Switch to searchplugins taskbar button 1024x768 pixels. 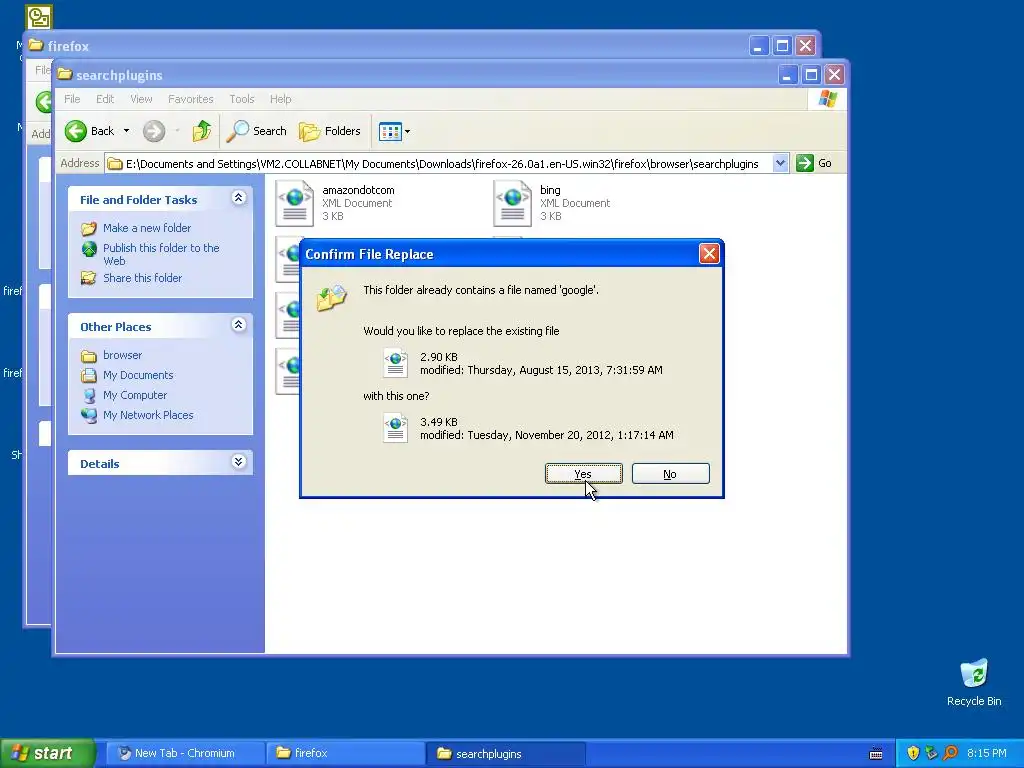click(x=505, y=753)
